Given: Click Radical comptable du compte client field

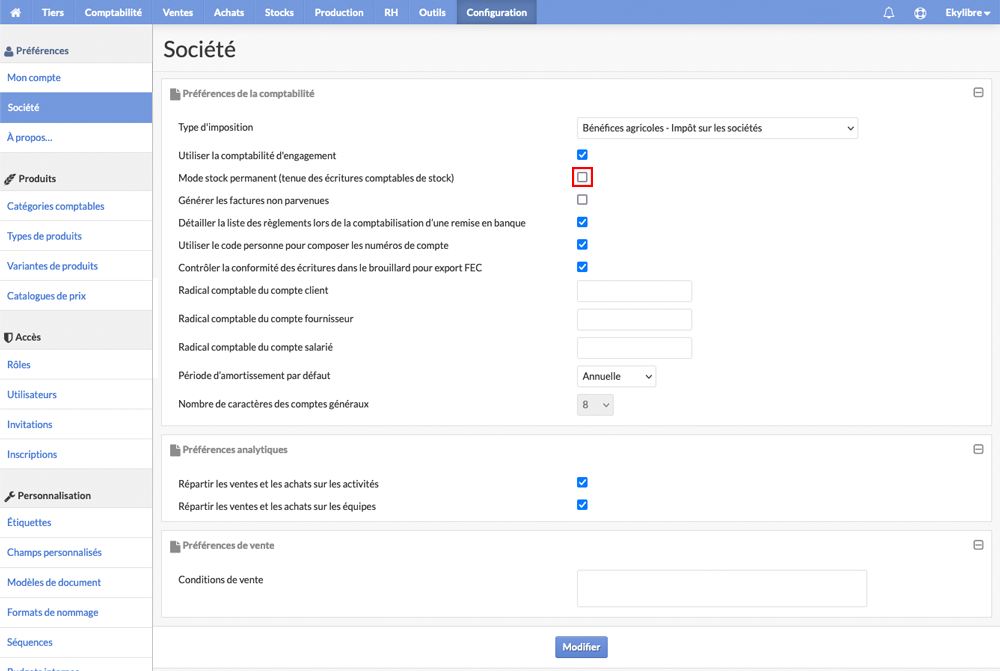Looking at the screenshot, I should (634, 291).
